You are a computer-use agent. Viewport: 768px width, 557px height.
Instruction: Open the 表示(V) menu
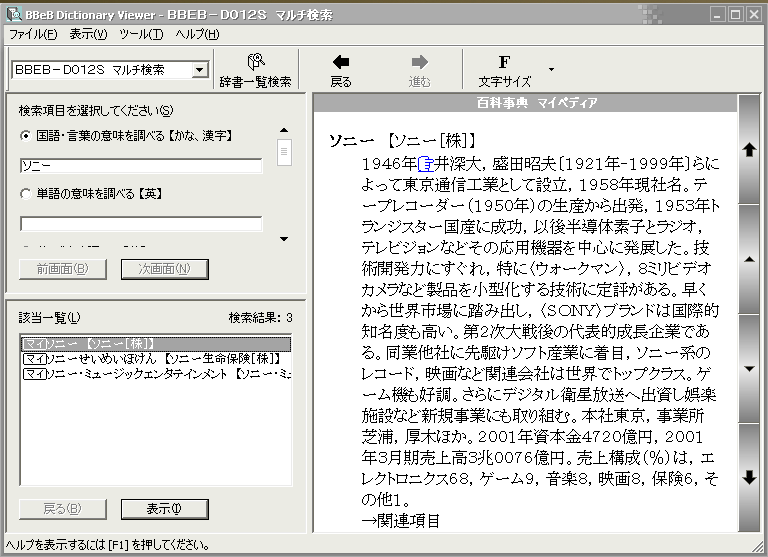(88, 34)
